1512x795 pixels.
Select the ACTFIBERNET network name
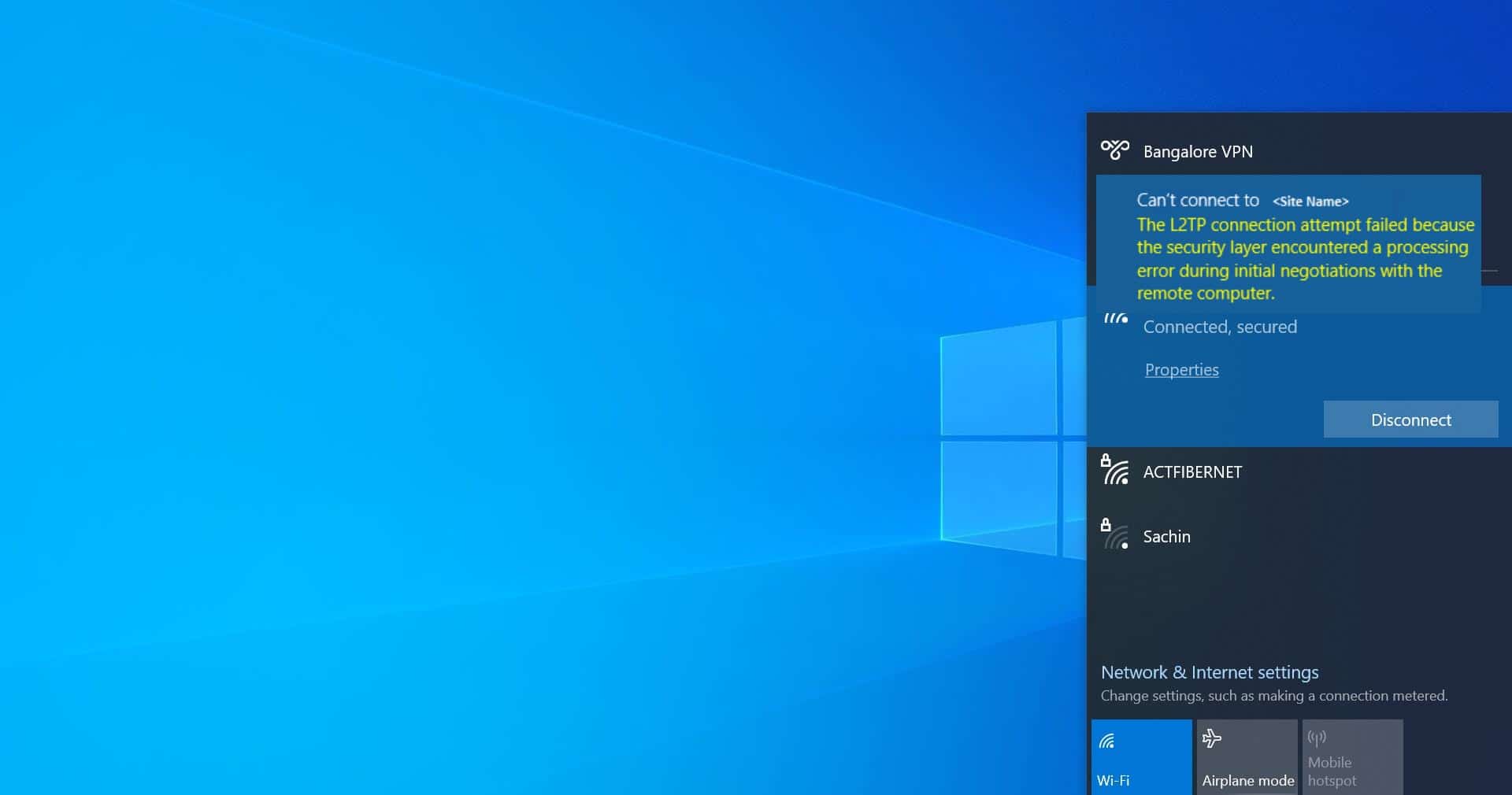1192,472
